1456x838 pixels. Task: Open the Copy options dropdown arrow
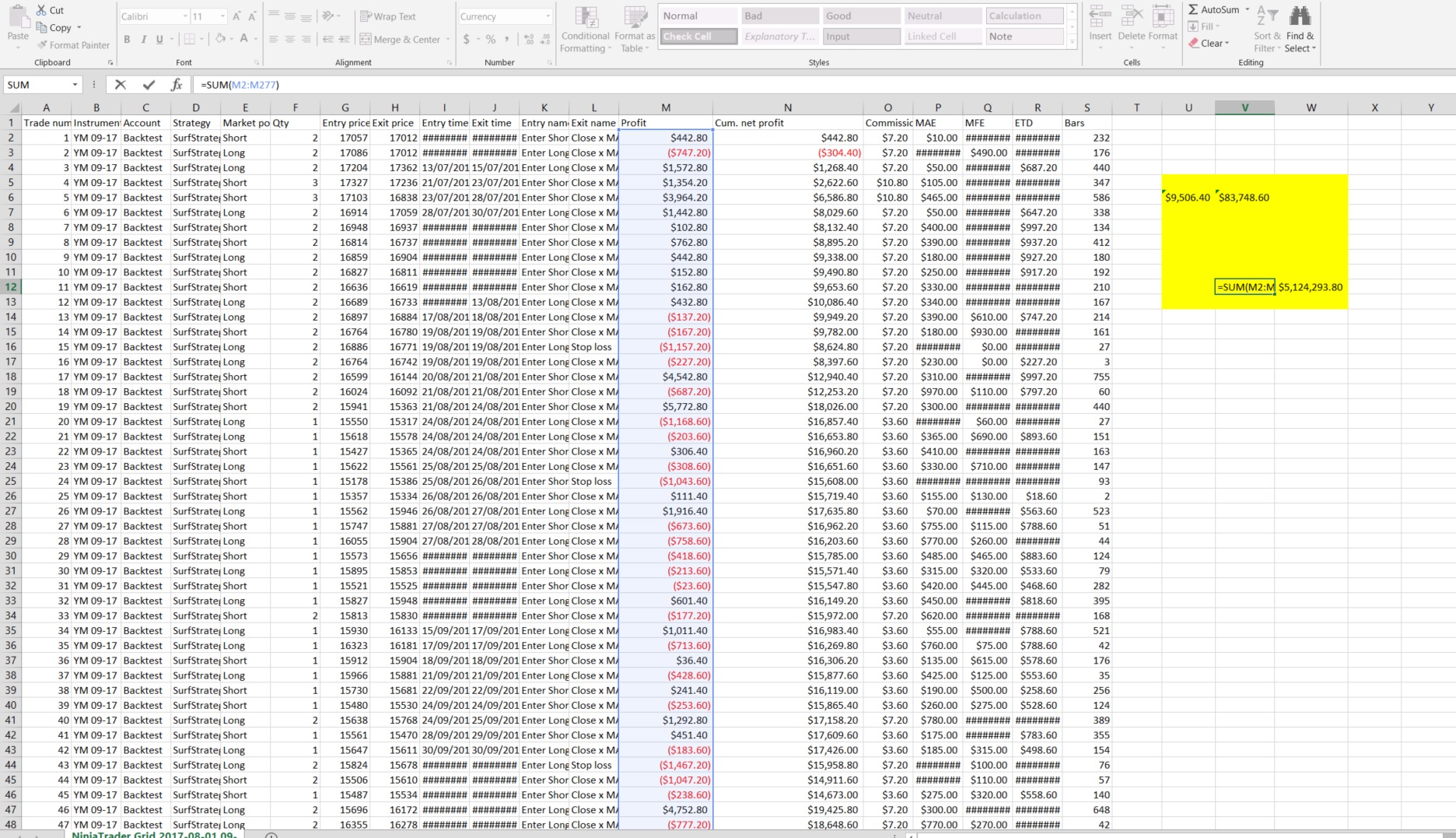(x=79, y=28)
